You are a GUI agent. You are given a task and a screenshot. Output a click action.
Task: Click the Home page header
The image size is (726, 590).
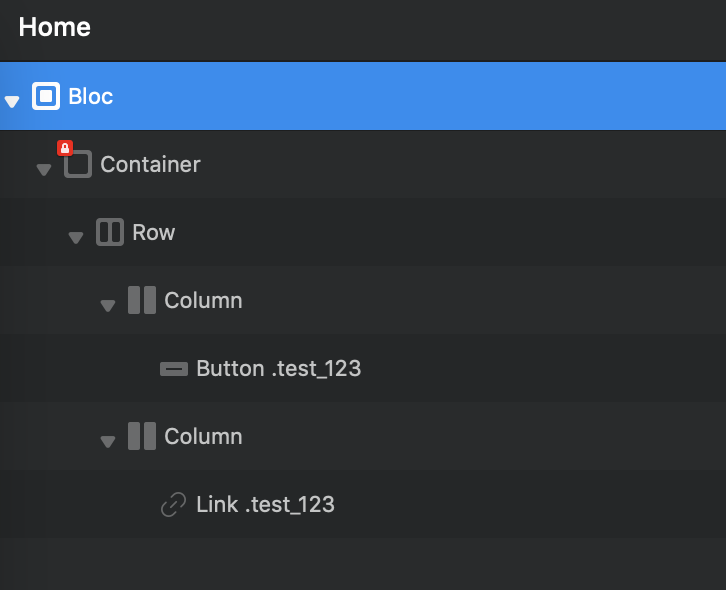pos(55,27)
